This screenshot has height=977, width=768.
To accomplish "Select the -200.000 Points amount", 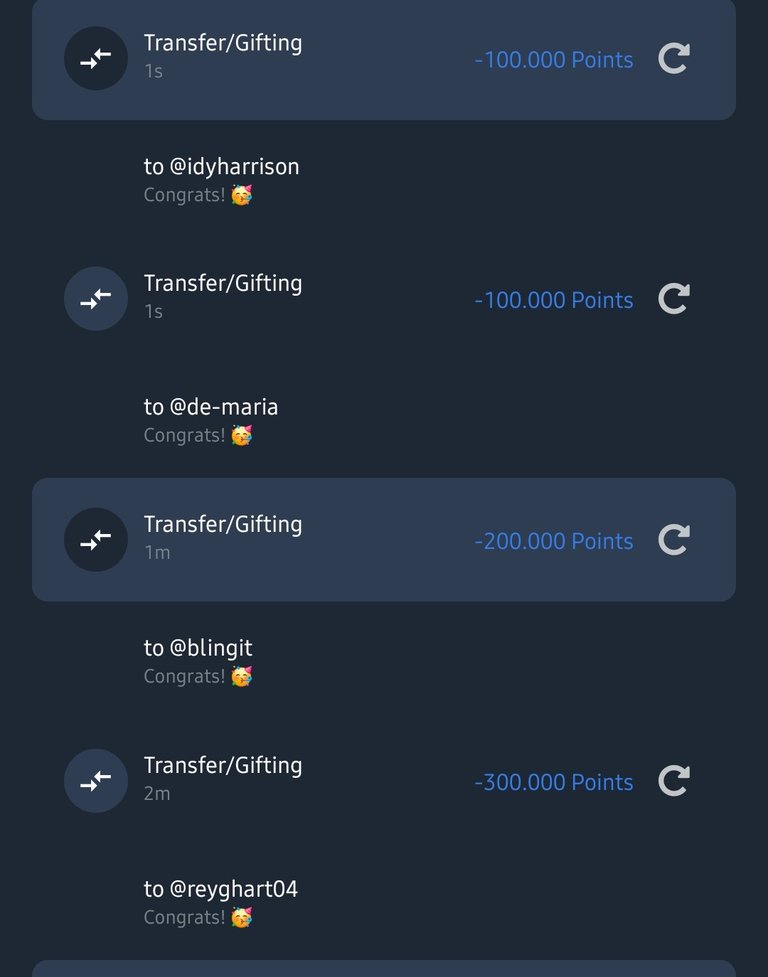I will click(x=554, y=541).
